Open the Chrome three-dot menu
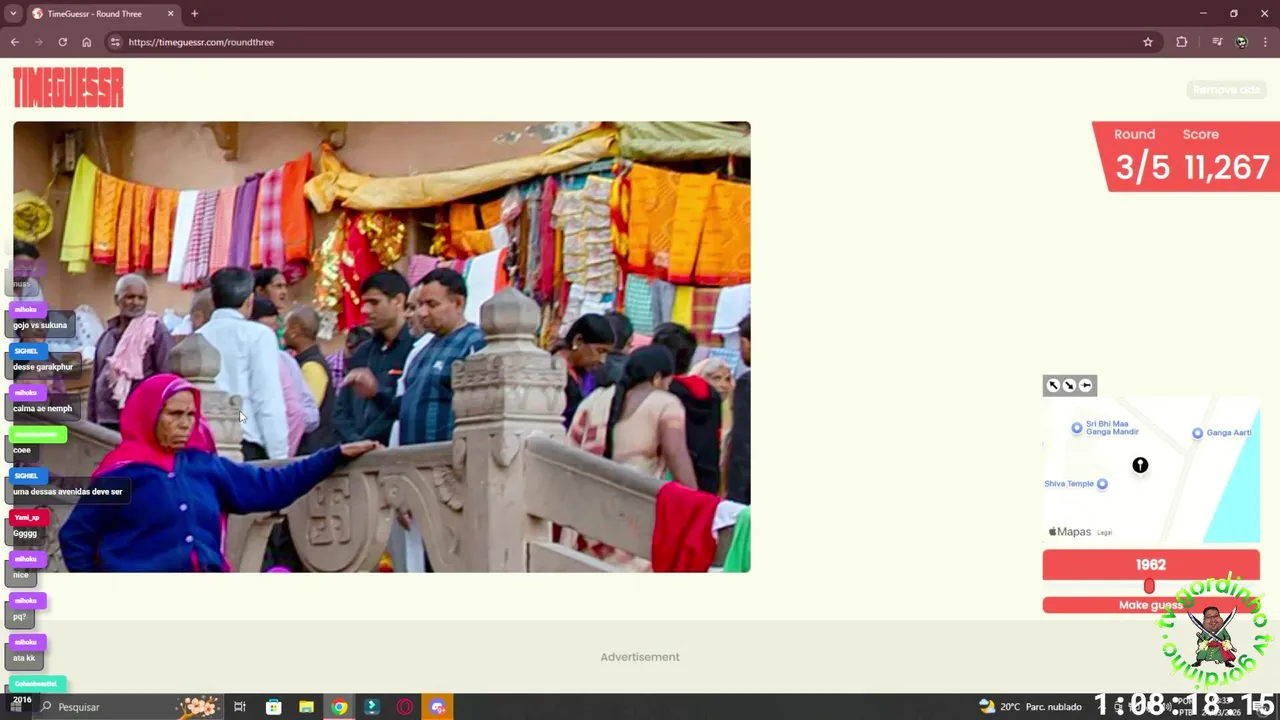1280x720 pixels. pos(1265,42)
